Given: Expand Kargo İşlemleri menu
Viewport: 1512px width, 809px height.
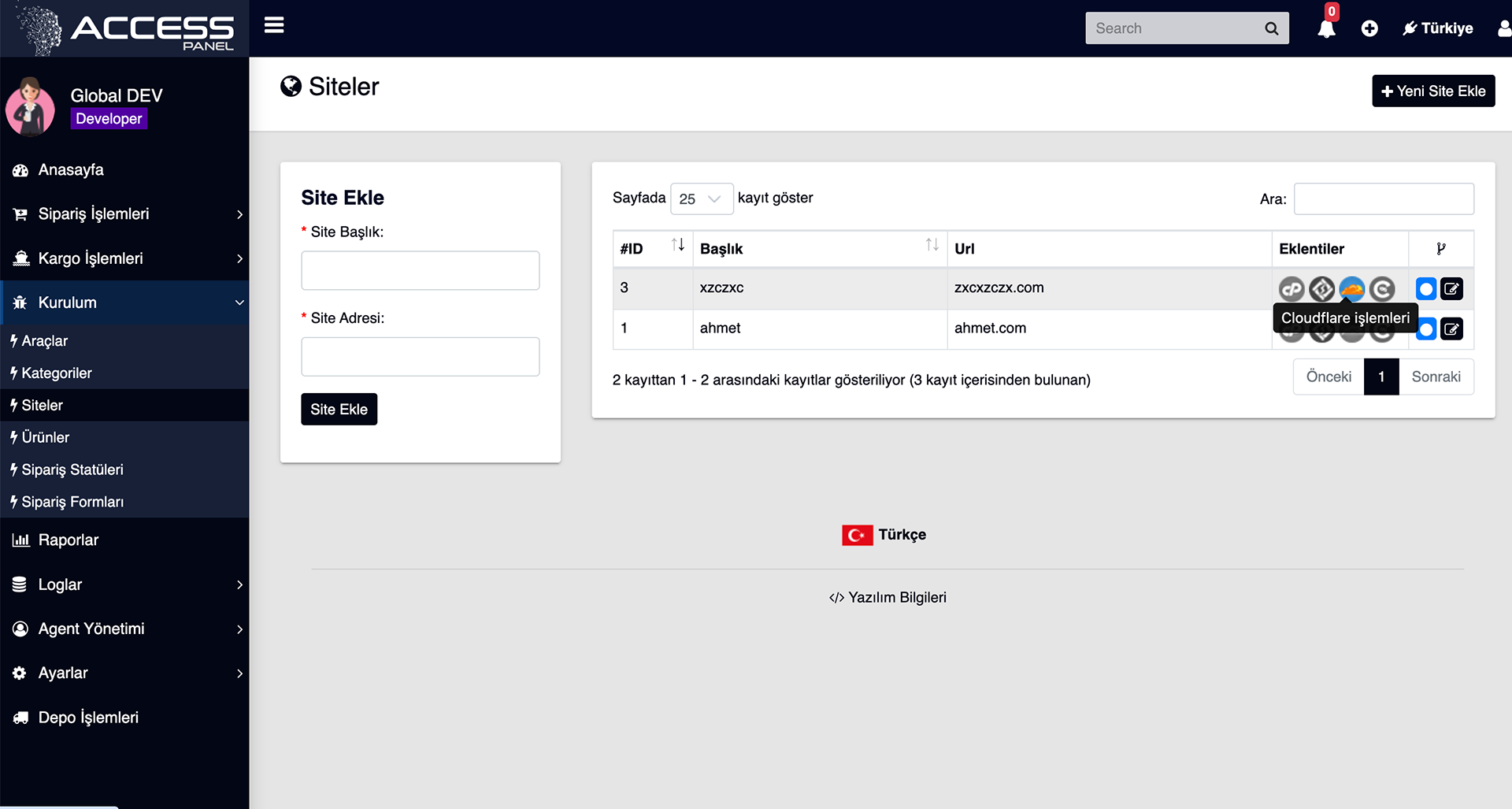Looking at the screenshot, I should tap(124, 258).
